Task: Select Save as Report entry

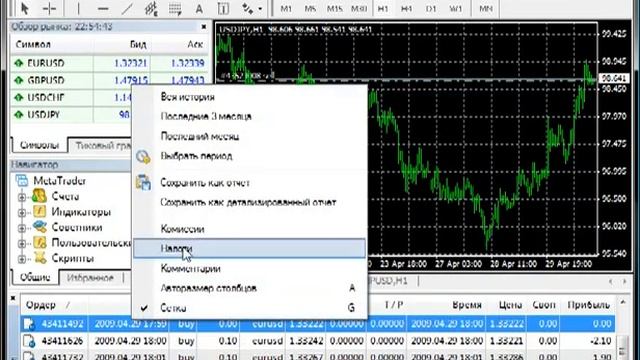Action: coord(250,183)
